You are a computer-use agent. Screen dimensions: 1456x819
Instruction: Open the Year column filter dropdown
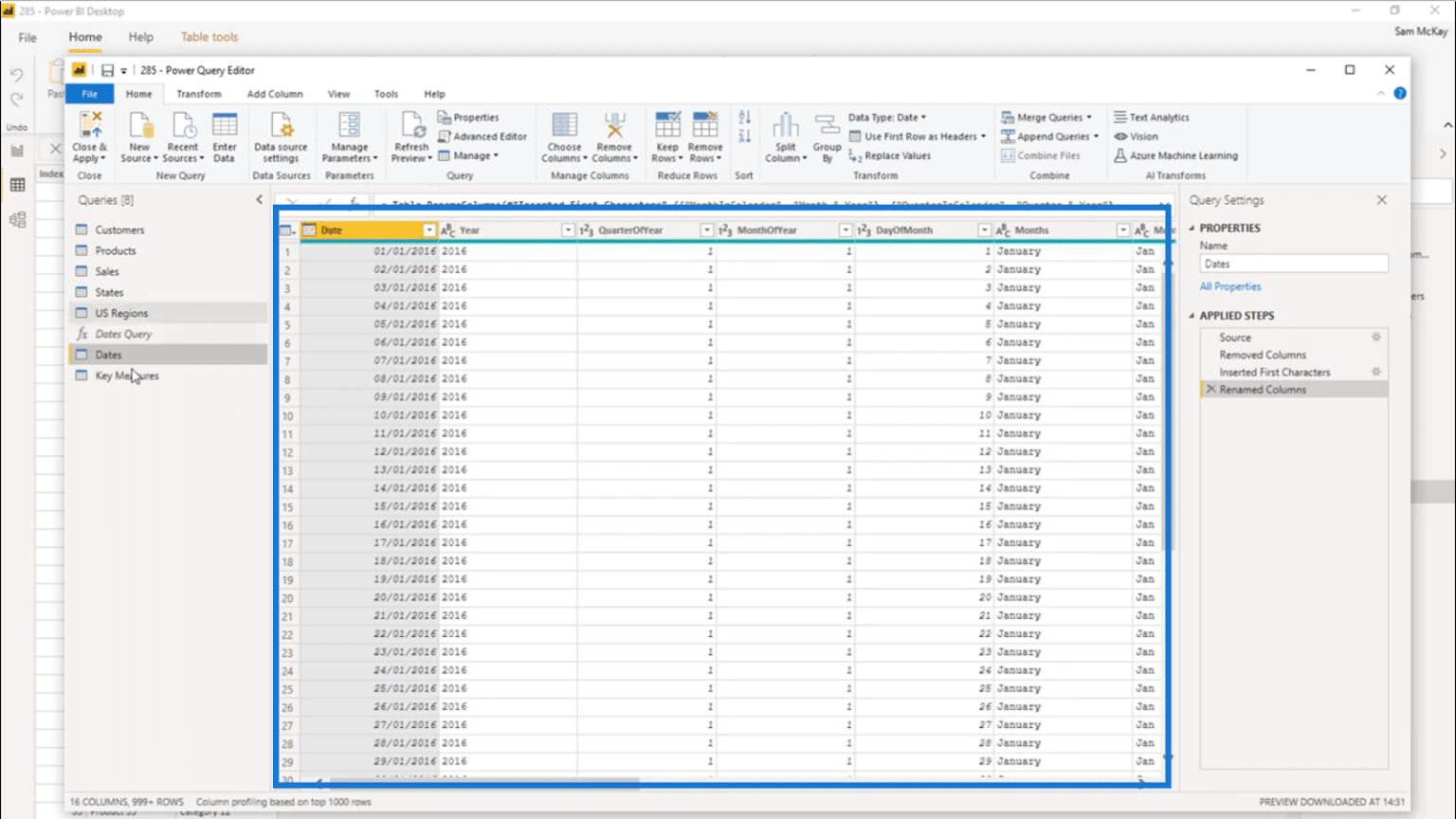coord(568,230)
